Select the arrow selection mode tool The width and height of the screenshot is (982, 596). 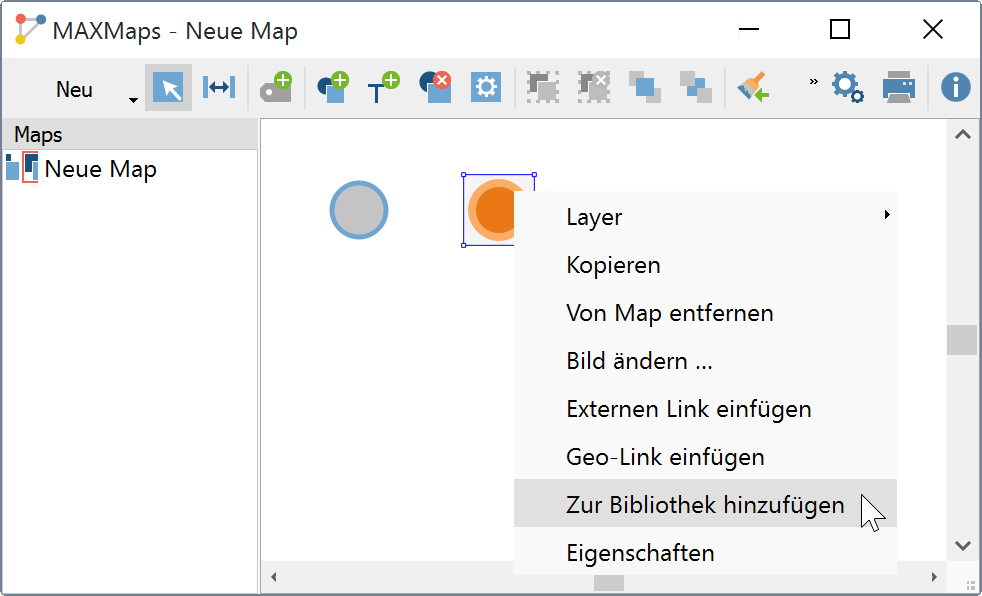coord(168,88)
